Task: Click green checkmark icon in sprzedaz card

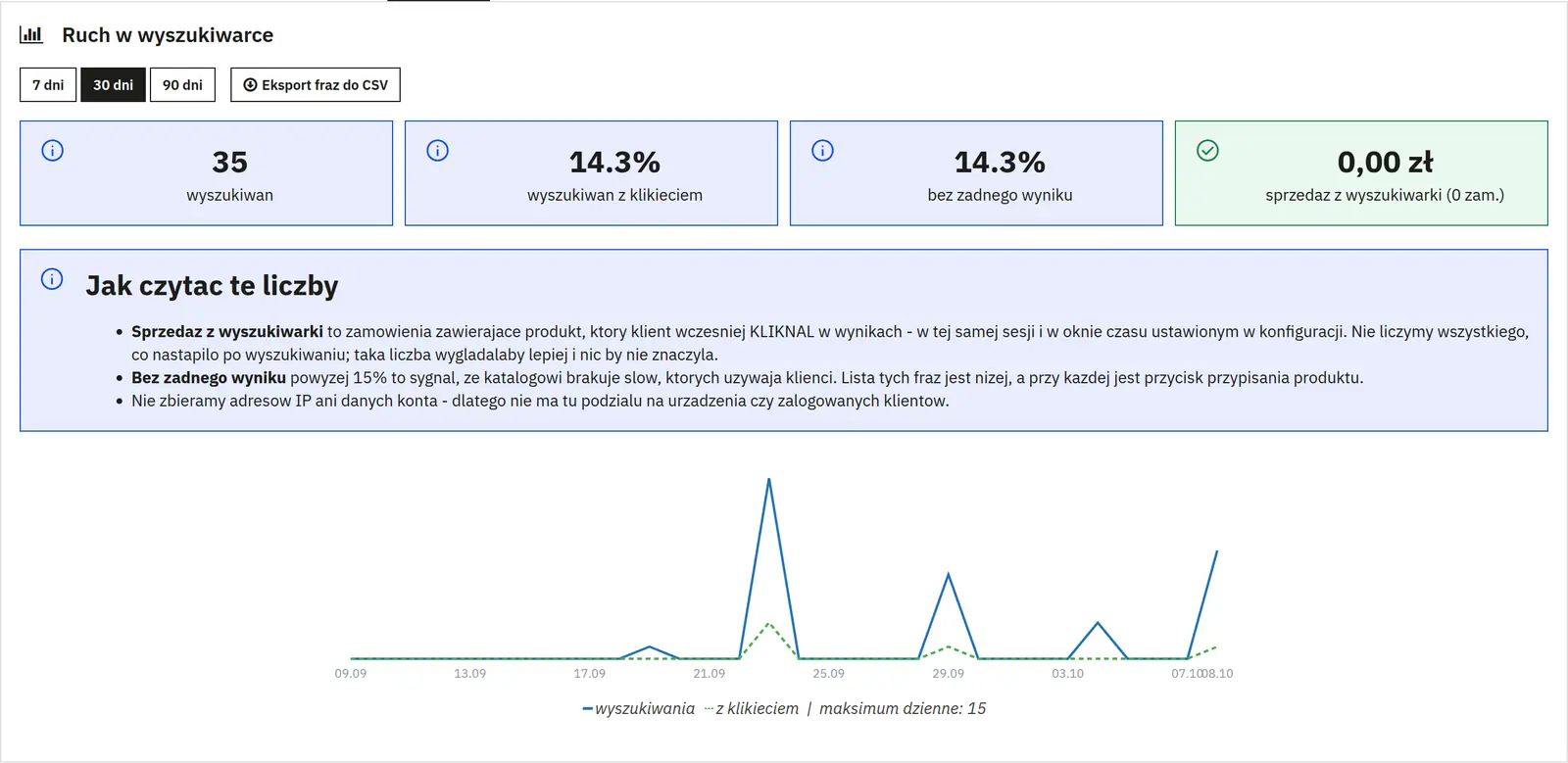Action: (1208, 150)
